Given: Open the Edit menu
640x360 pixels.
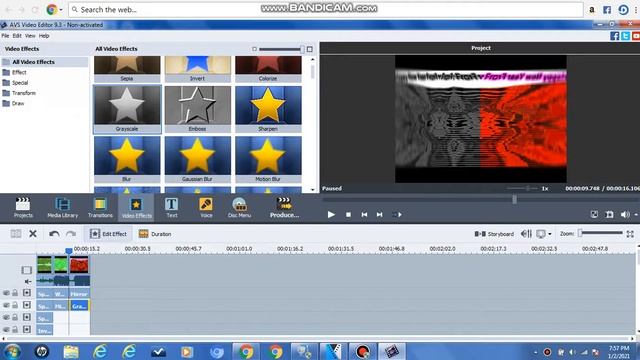Looking at the screenshot, I should pos(17,36).
